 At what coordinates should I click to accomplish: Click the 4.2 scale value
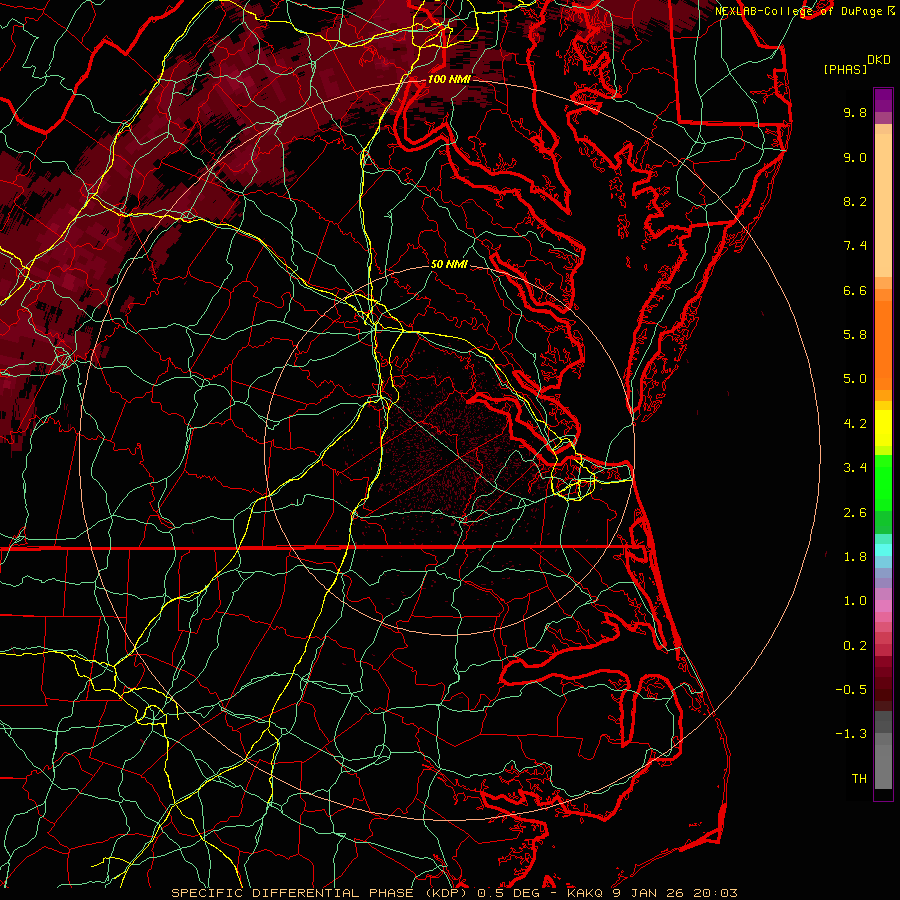[855, 424]
